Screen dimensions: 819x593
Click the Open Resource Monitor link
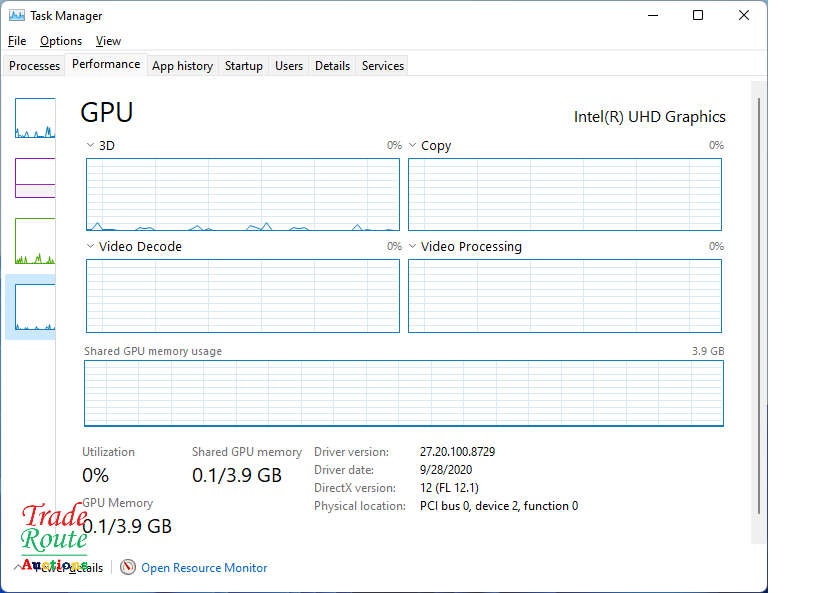point(204,567)
